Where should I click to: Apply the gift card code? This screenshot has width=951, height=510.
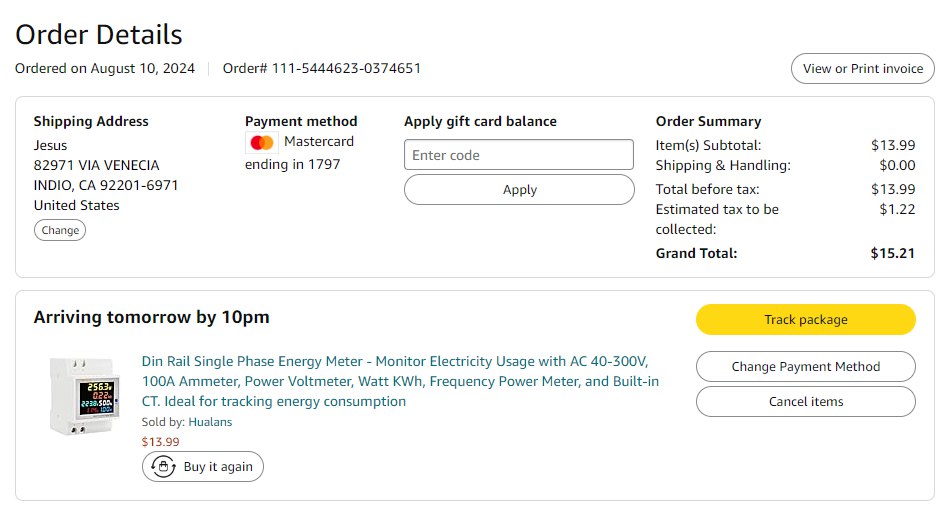tap(519, 190)
